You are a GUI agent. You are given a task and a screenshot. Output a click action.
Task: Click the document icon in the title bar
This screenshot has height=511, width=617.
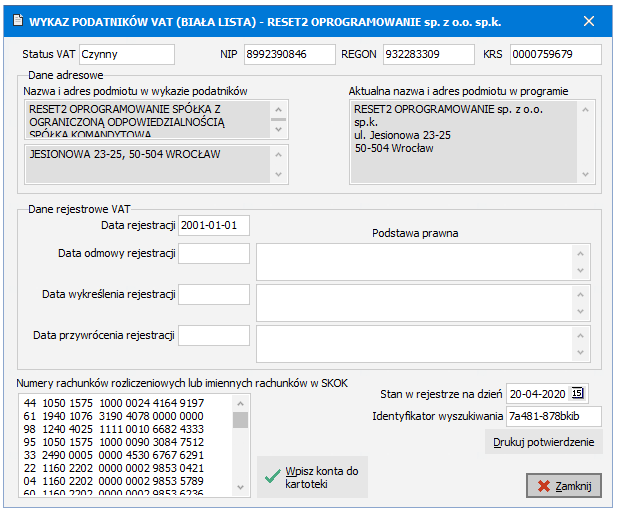coord(18,20)
